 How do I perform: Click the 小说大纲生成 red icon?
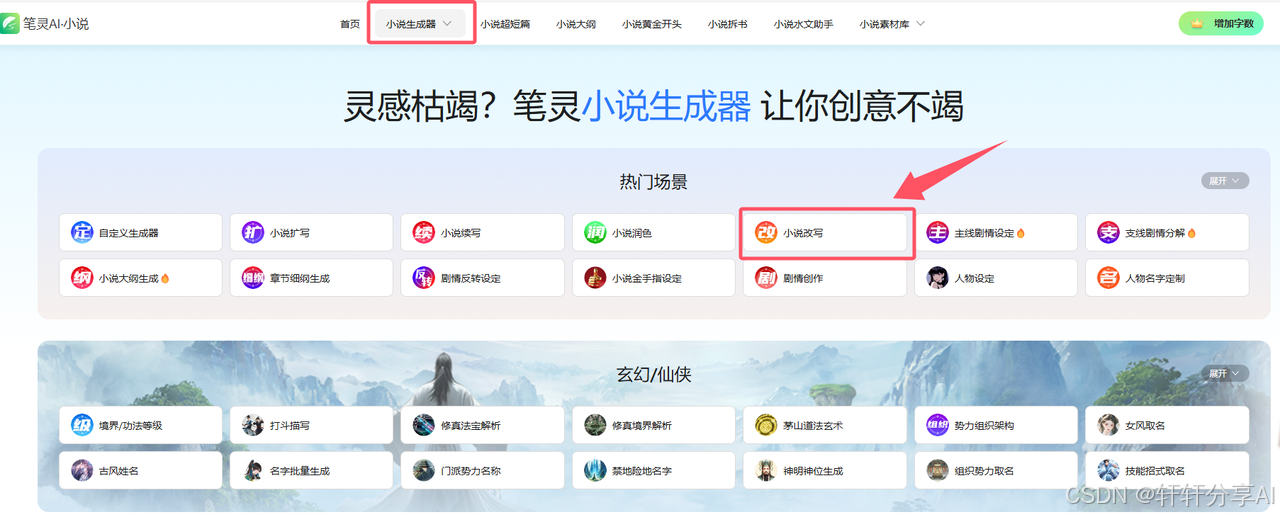pos(82,278)
